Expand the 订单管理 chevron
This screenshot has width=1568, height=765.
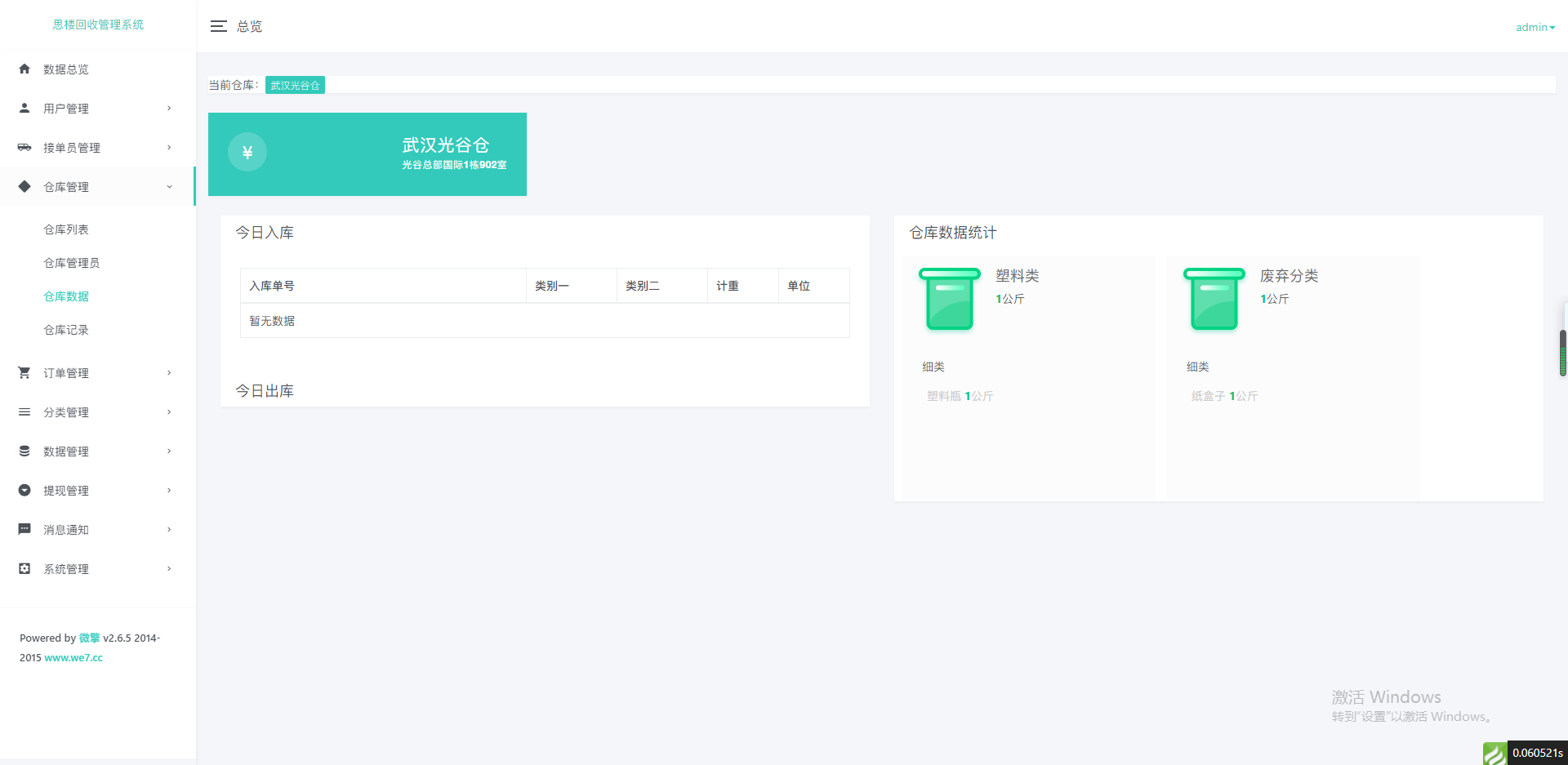coord(169,372)
